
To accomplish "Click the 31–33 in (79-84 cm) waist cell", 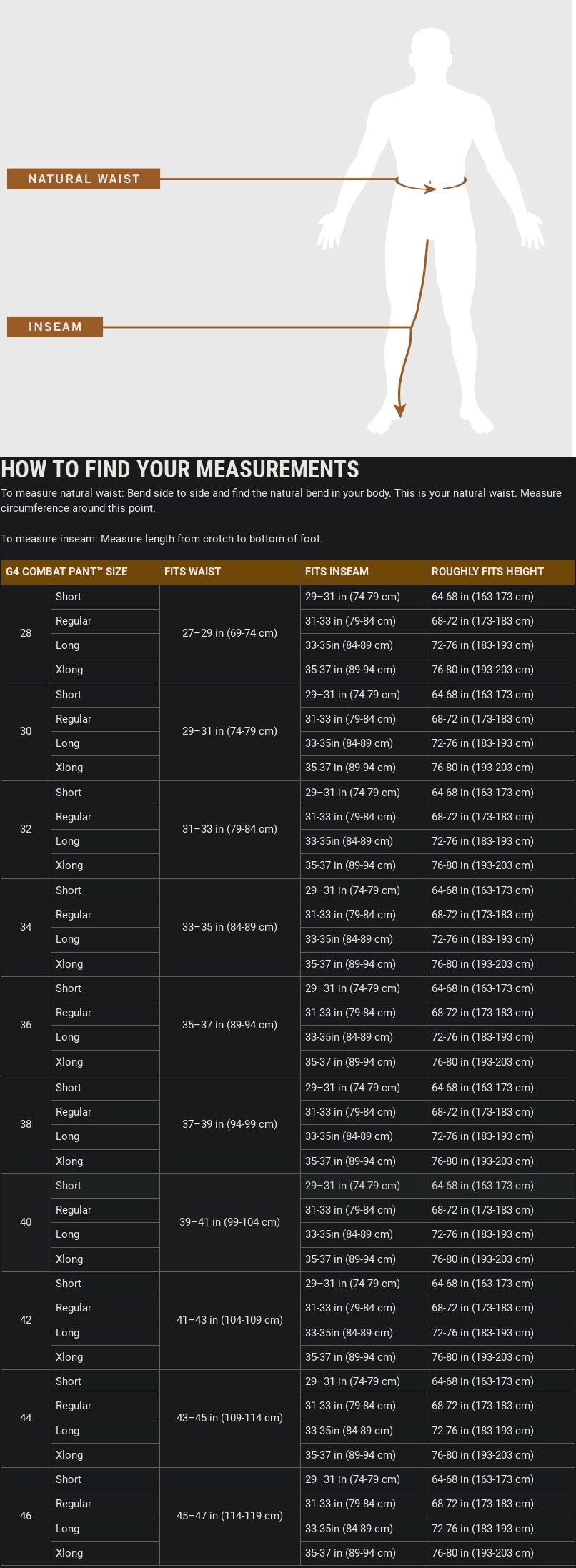I will point(229,829).
